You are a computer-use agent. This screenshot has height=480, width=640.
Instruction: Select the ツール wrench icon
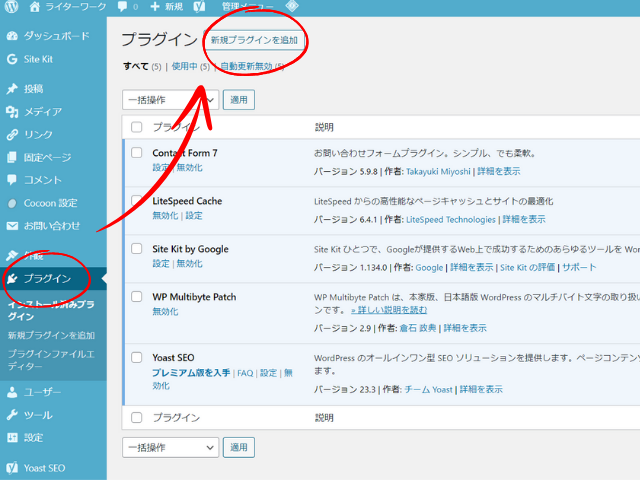click(x=11, y=415)
